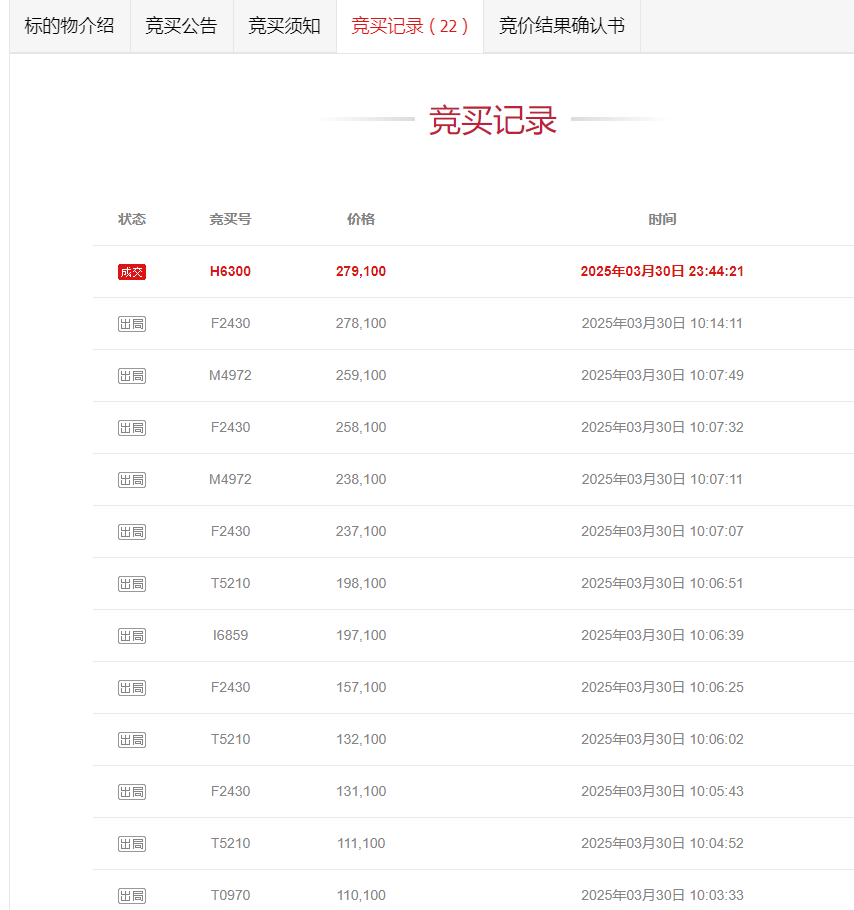The image size is (854, 910).
Task: Click the red 成交 status badge
Action: (x=132, y=272)
